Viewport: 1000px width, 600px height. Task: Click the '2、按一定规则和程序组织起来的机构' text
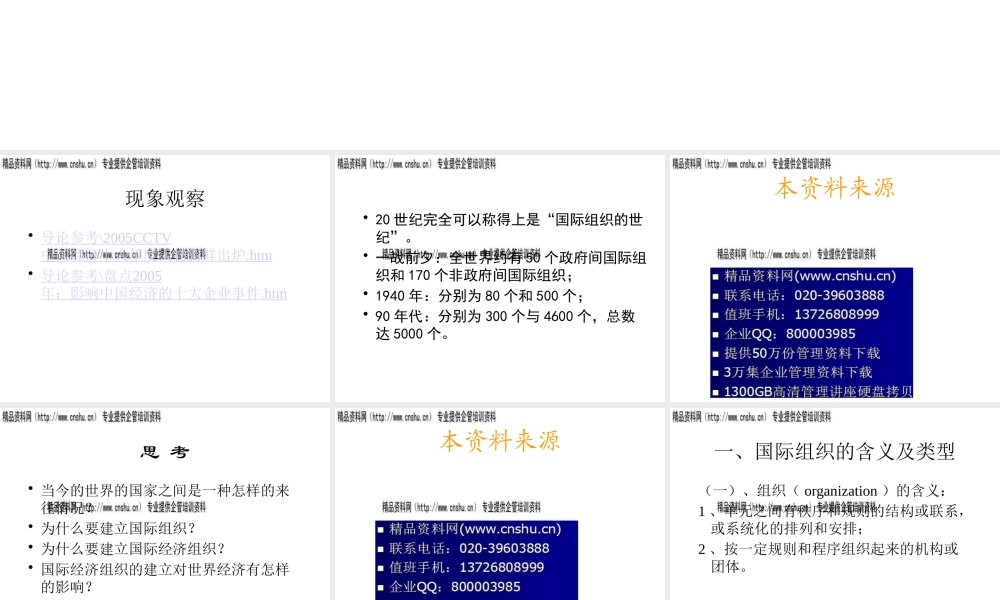[x=834, y=549]
